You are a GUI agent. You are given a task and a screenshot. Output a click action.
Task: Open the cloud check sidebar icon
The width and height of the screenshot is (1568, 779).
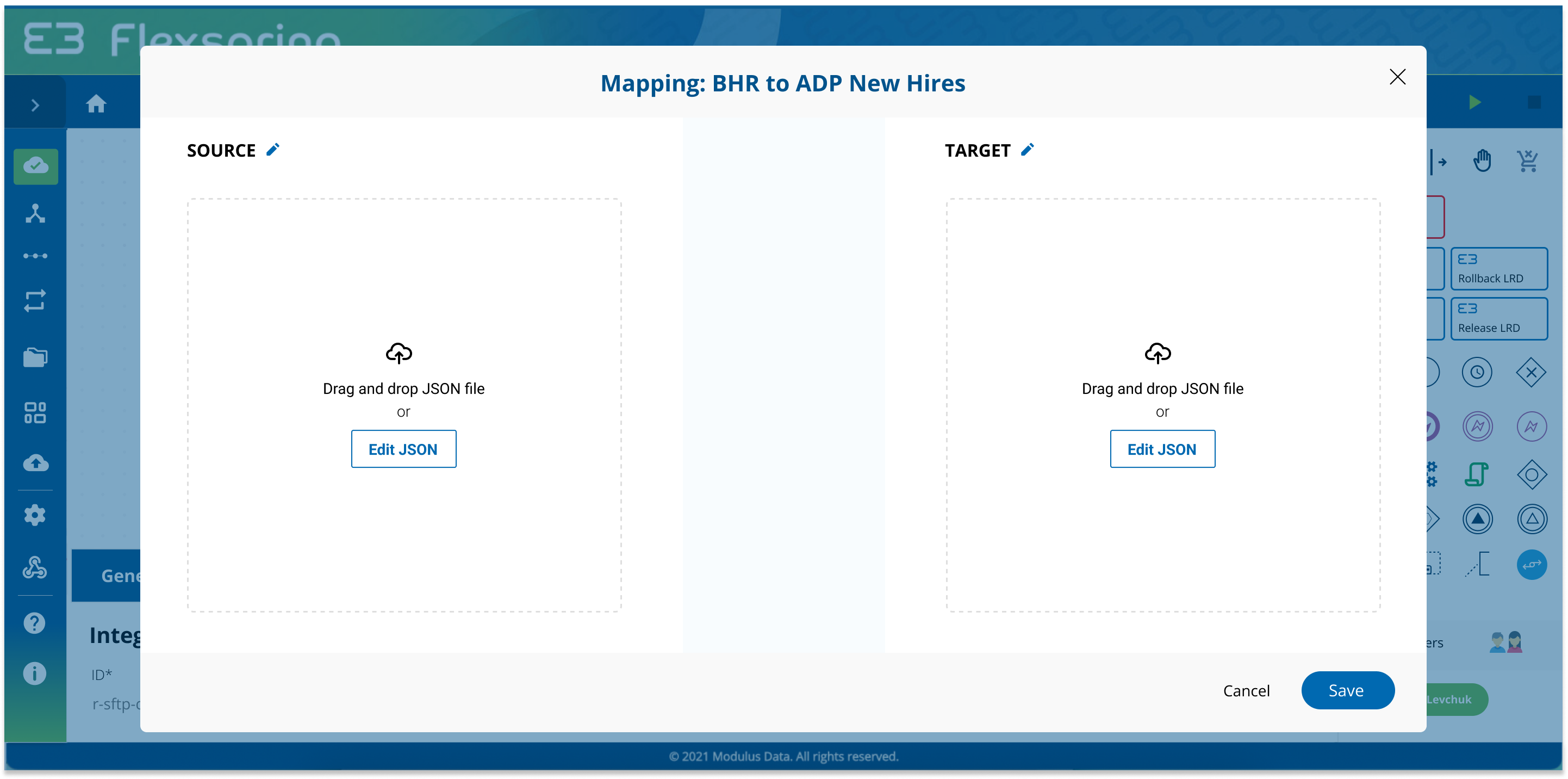36,166
